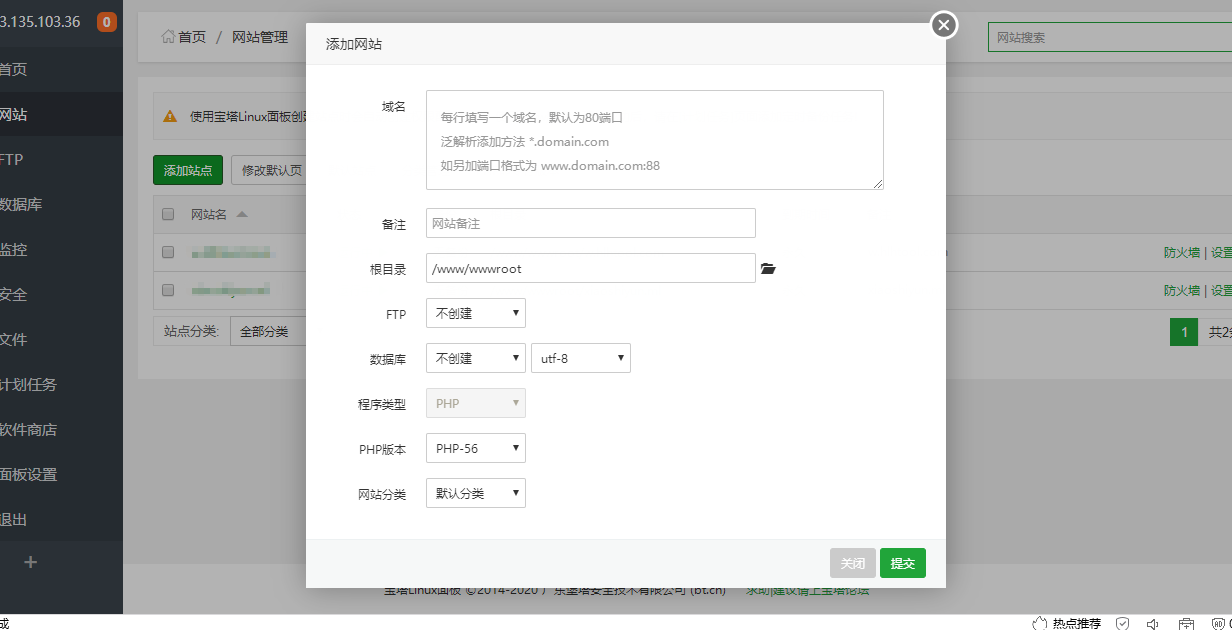Click the 提交 submit button
Viewport: 1232px width, 630px height.
902,563
